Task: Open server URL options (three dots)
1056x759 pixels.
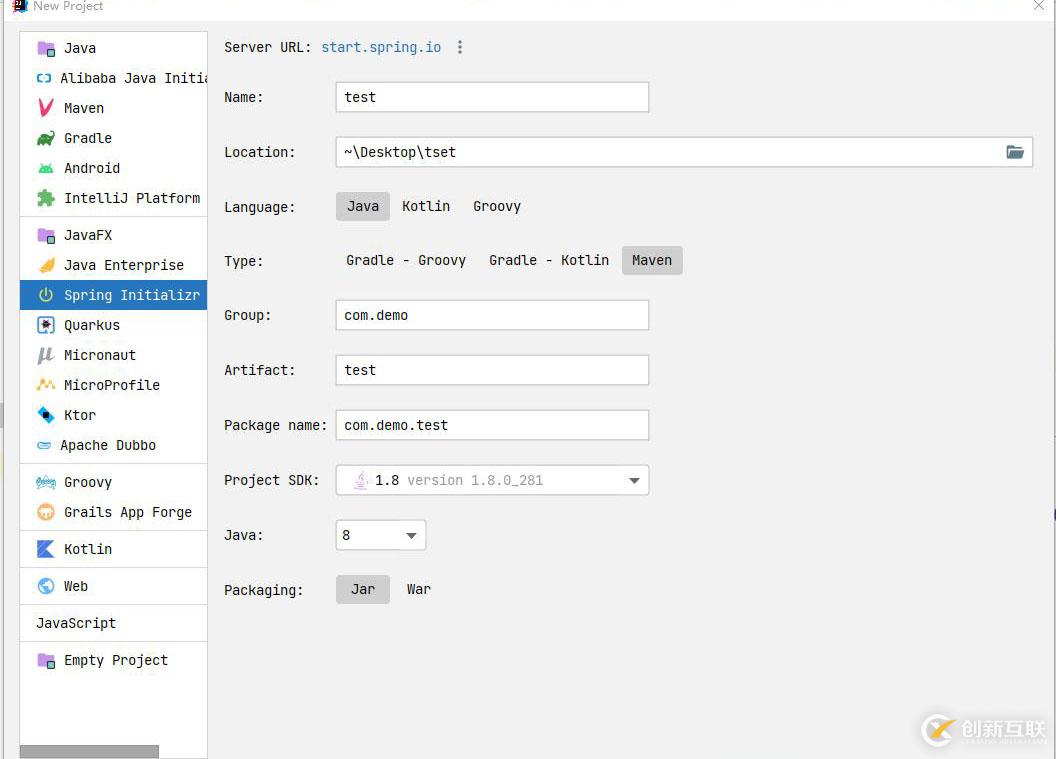Action: tap(460, 47)
